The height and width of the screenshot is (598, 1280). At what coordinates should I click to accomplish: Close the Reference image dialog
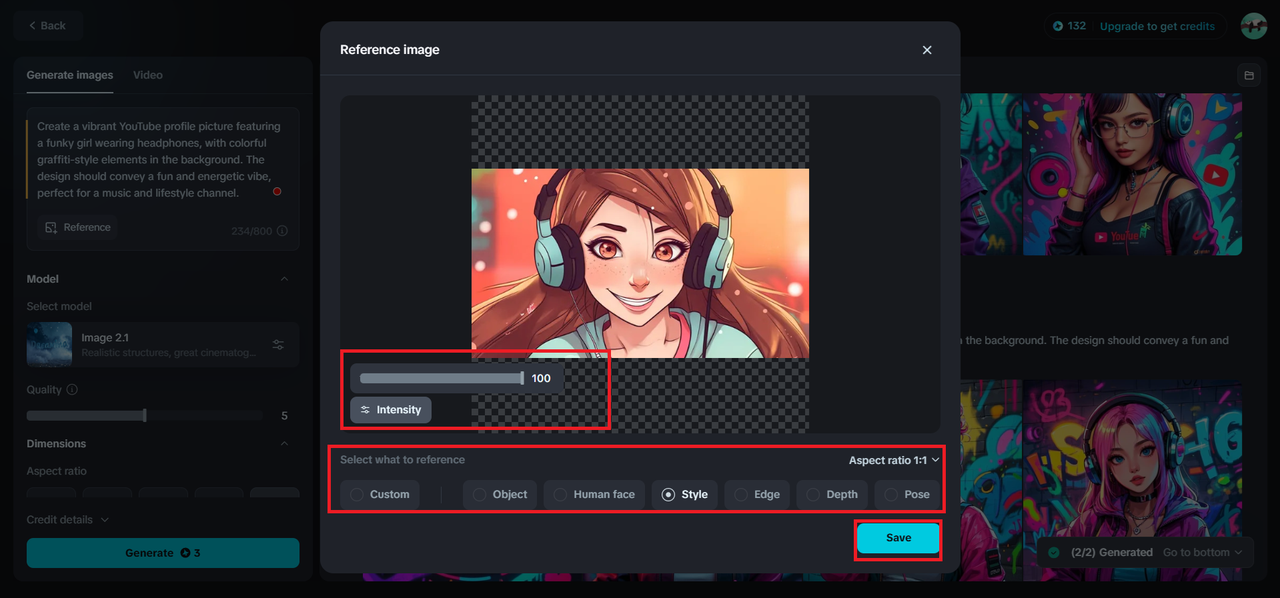coord(927,50)
